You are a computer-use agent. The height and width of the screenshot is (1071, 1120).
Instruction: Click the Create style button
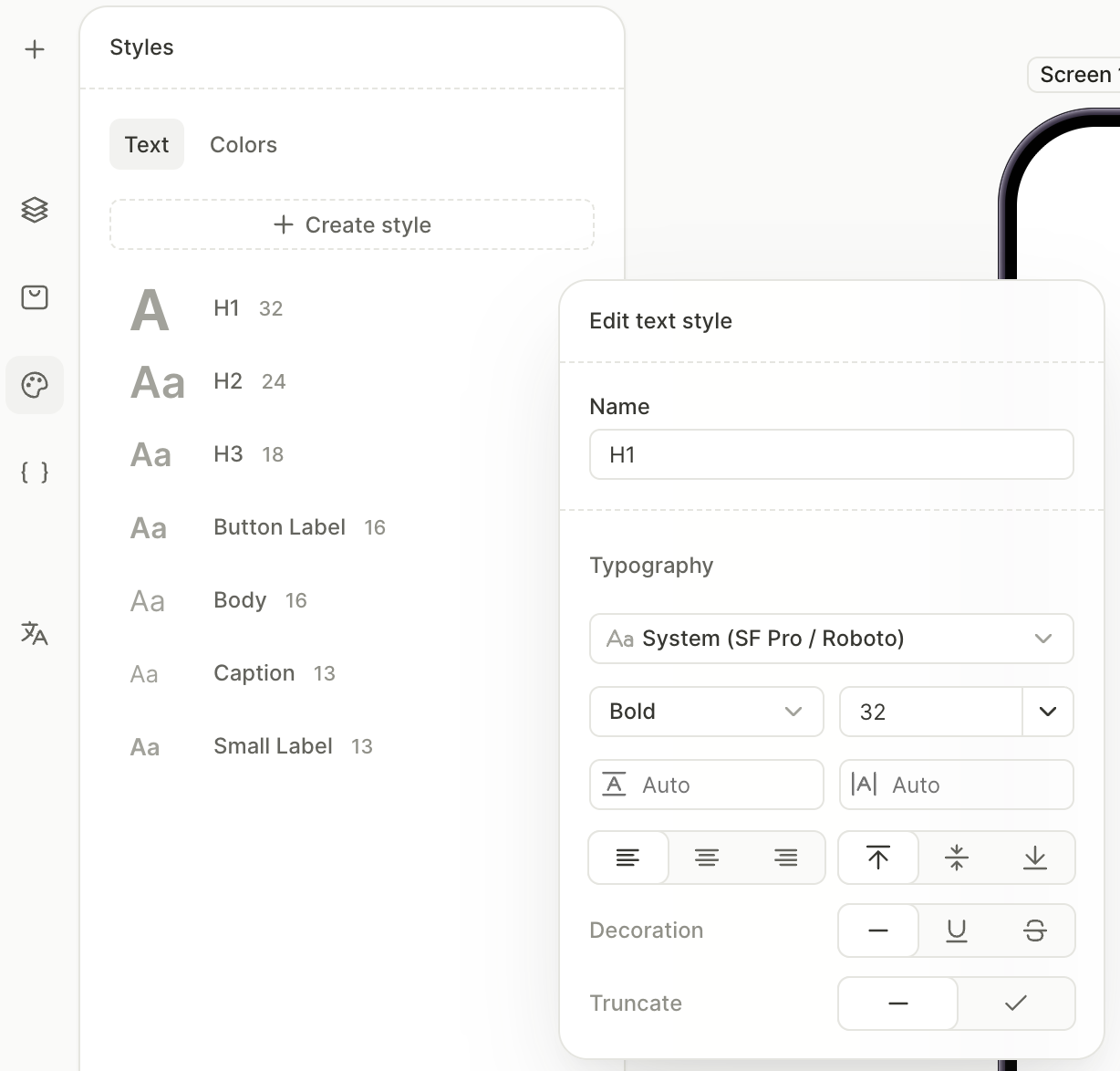(x=352, y=224)
